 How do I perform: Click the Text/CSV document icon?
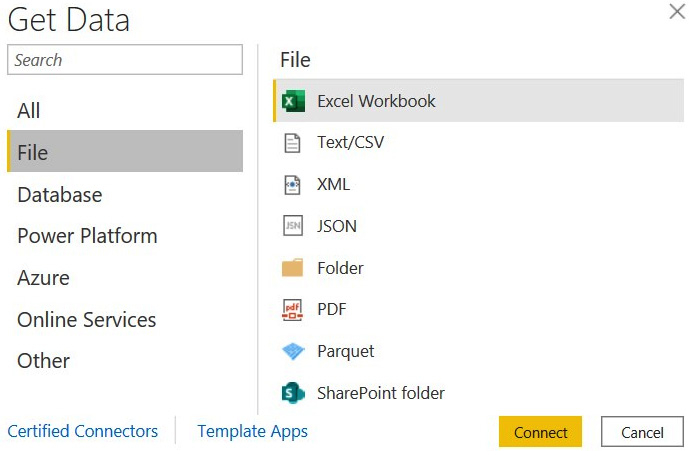(292, 143)
